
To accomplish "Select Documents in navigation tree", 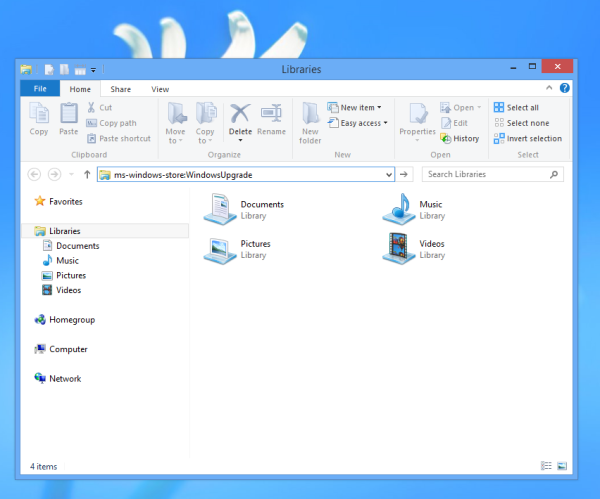I will coord(71,246).
